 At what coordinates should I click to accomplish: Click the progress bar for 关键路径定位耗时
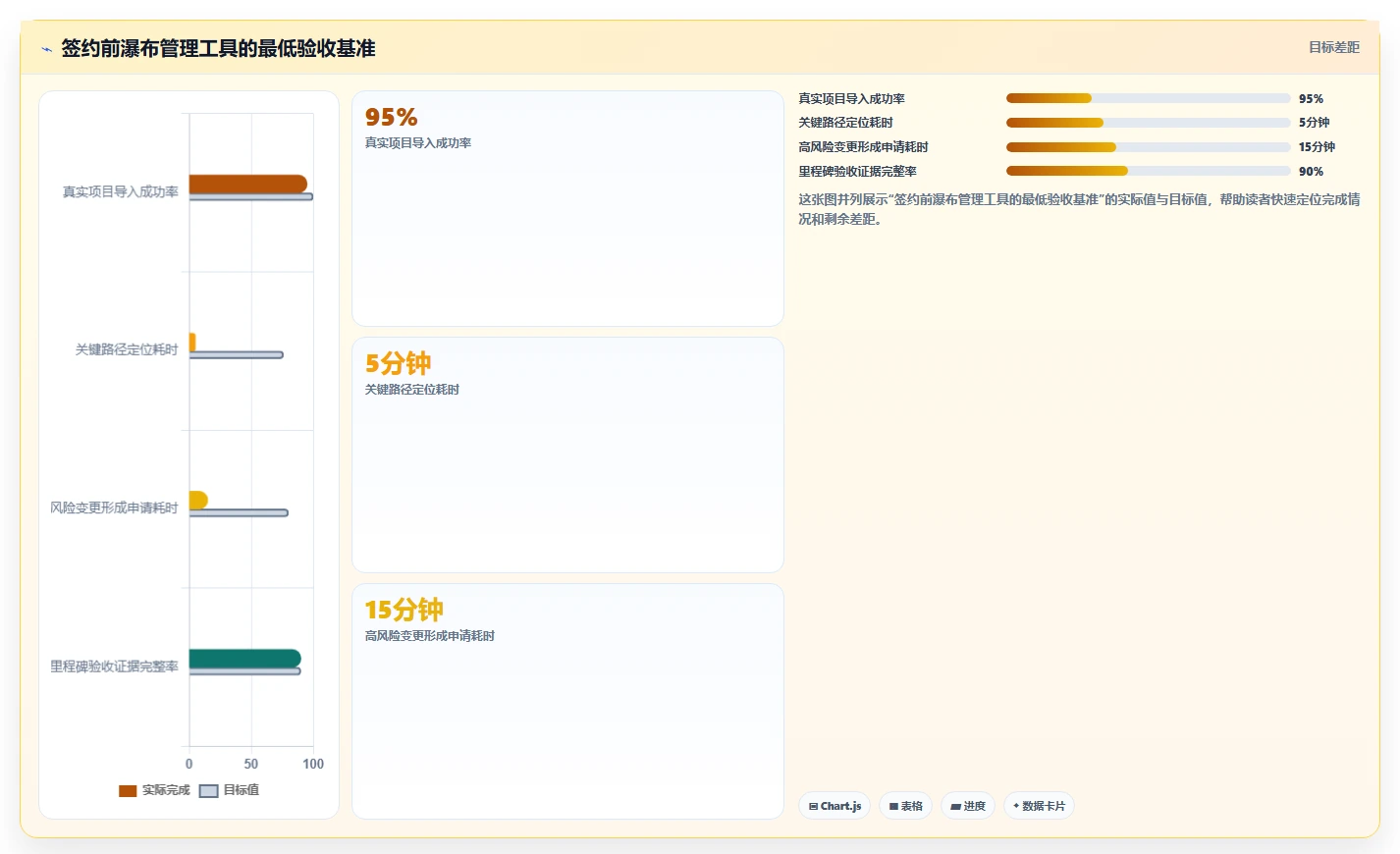coord(1148,123)
